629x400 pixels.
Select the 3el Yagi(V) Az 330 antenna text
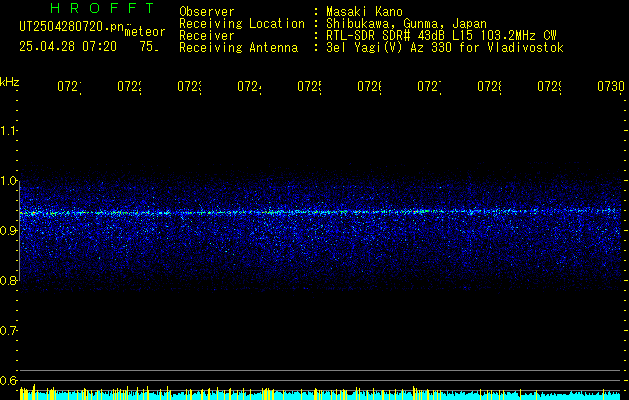(x=445, y=48)
